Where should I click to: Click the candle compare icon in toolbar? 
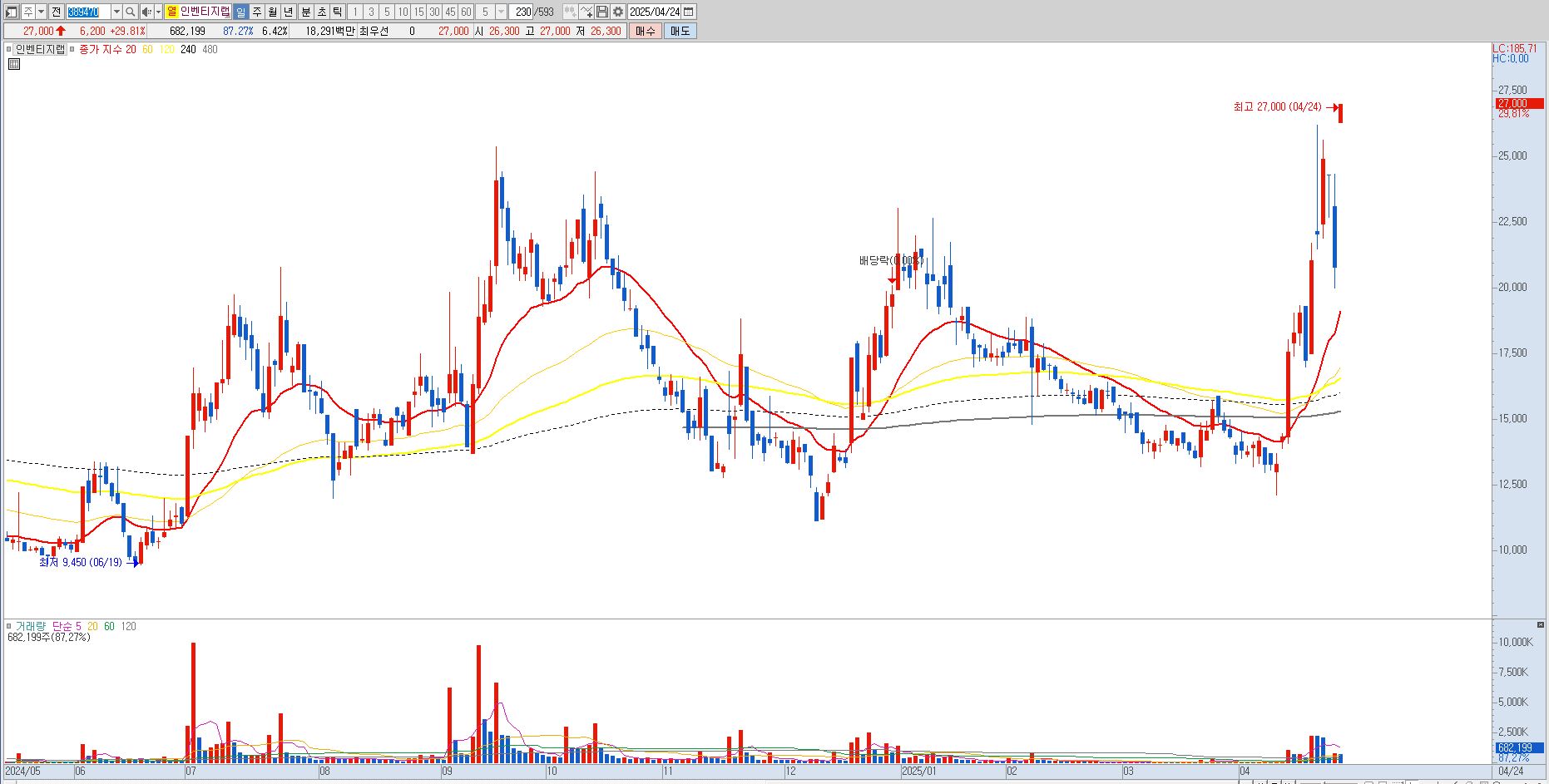[570, 12]
